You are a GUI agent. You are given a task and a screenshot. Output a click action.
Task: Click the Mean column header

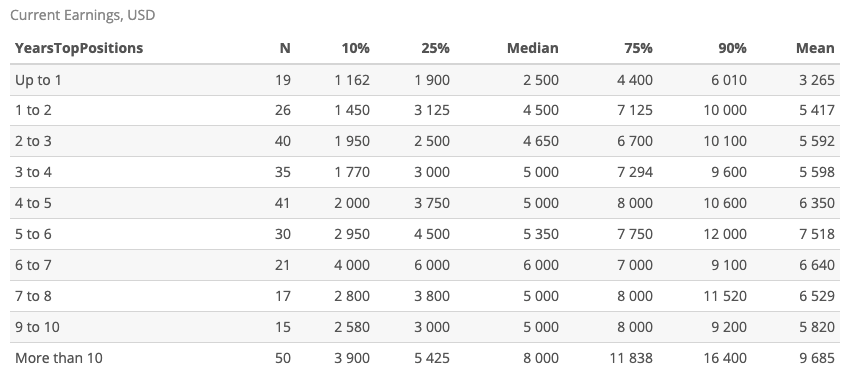click(x=815, y=48)
